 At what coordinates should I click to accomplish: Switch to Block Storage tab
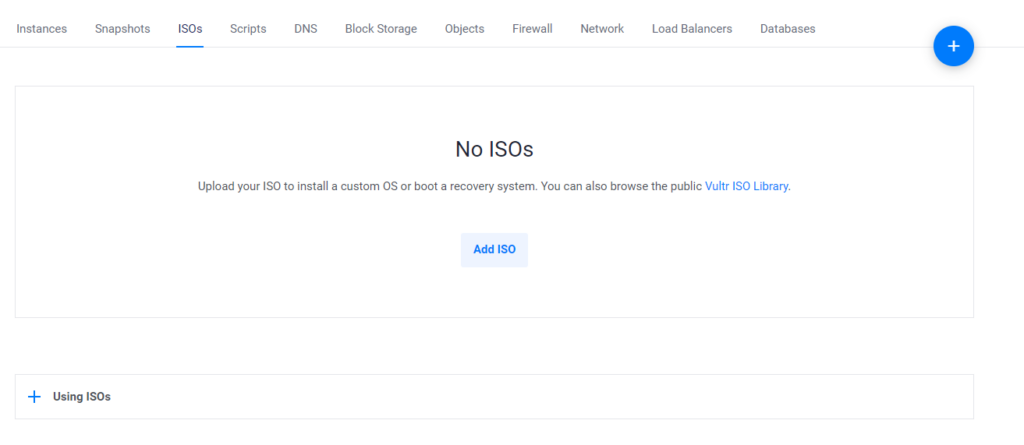(381, 29)
